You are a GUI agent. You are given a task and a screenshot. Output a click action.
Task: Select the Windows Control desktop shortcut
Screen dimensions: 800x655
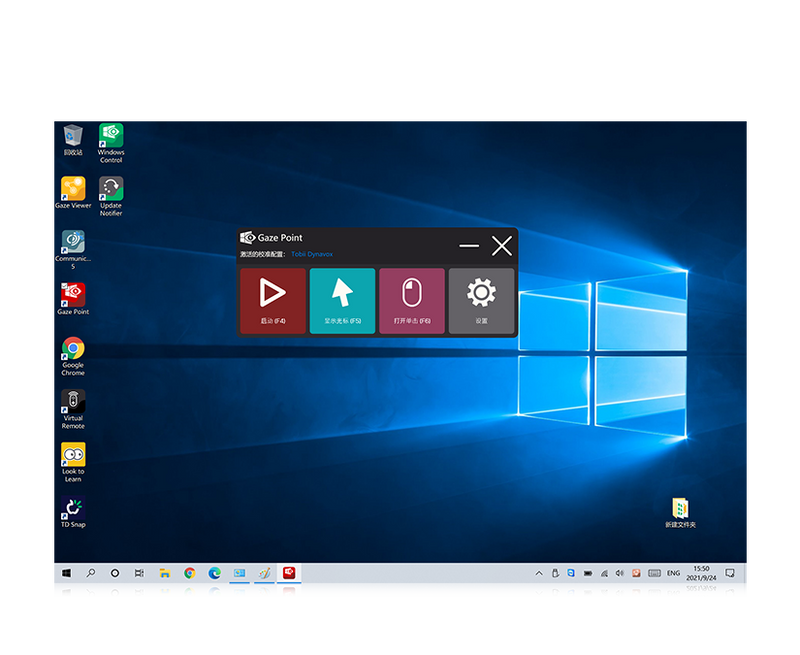click(111, 143)
